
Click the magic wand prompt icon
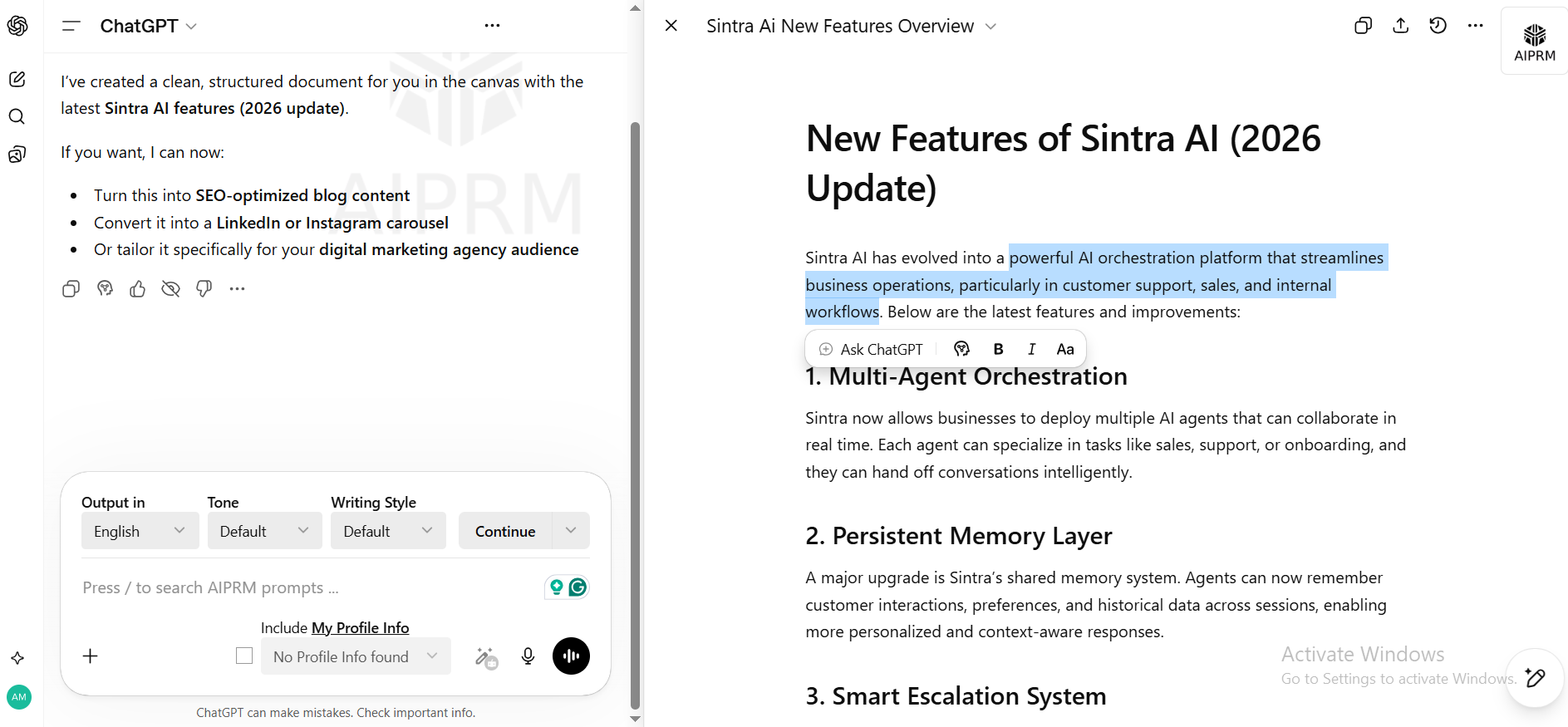click(486, 657)
